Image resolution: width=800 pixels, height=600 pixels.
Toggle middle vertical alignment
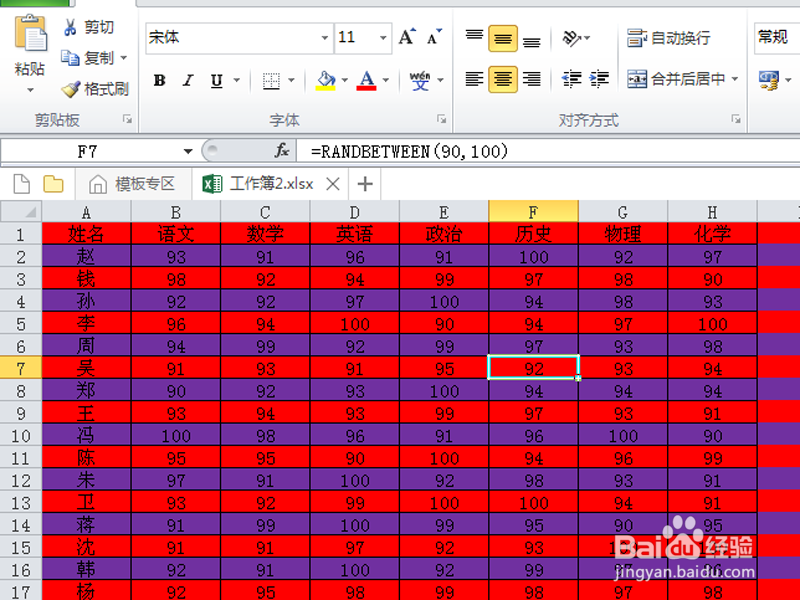(x=503, y=38)
